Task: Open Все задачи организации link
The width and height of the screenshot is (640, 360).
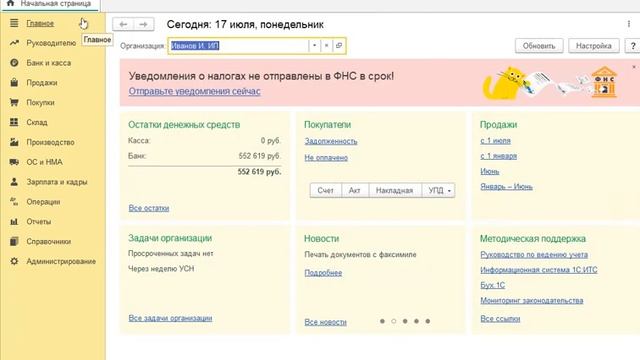Action: tap(170, 318)
